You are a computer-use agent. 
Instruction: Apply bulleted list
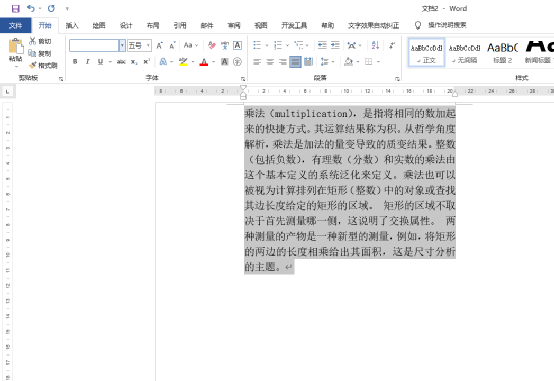pos(257,45)
